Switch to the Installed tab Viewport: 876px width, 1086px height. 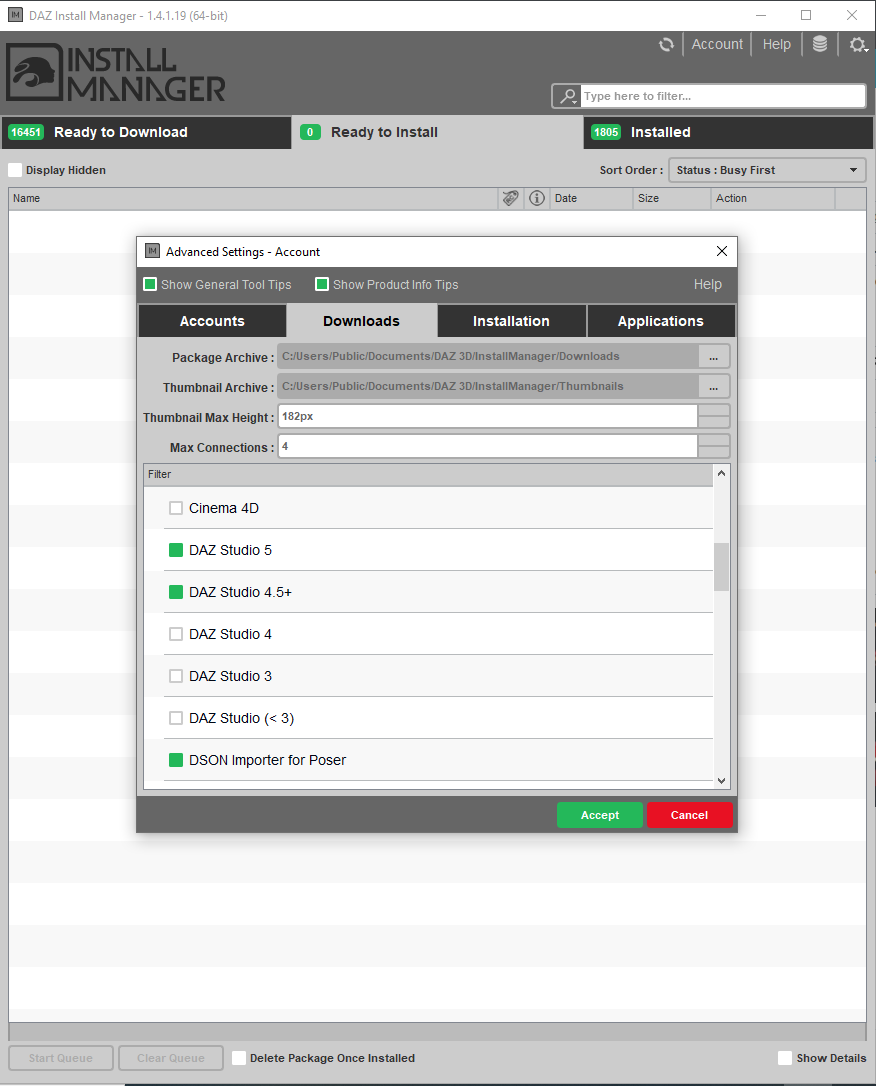(x=728, y=132)
